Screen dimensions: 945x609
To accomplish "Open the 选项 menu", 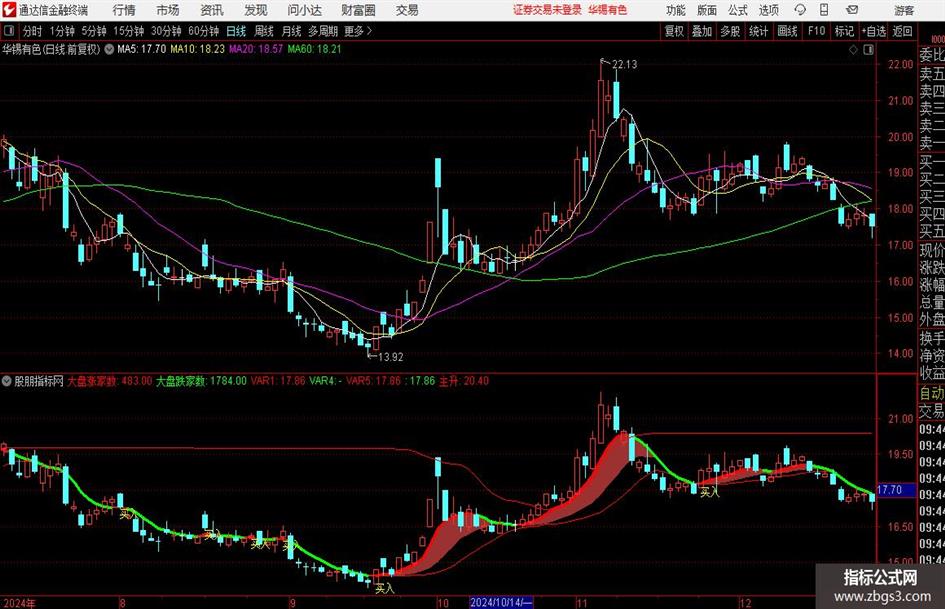I will coord(768,10).
